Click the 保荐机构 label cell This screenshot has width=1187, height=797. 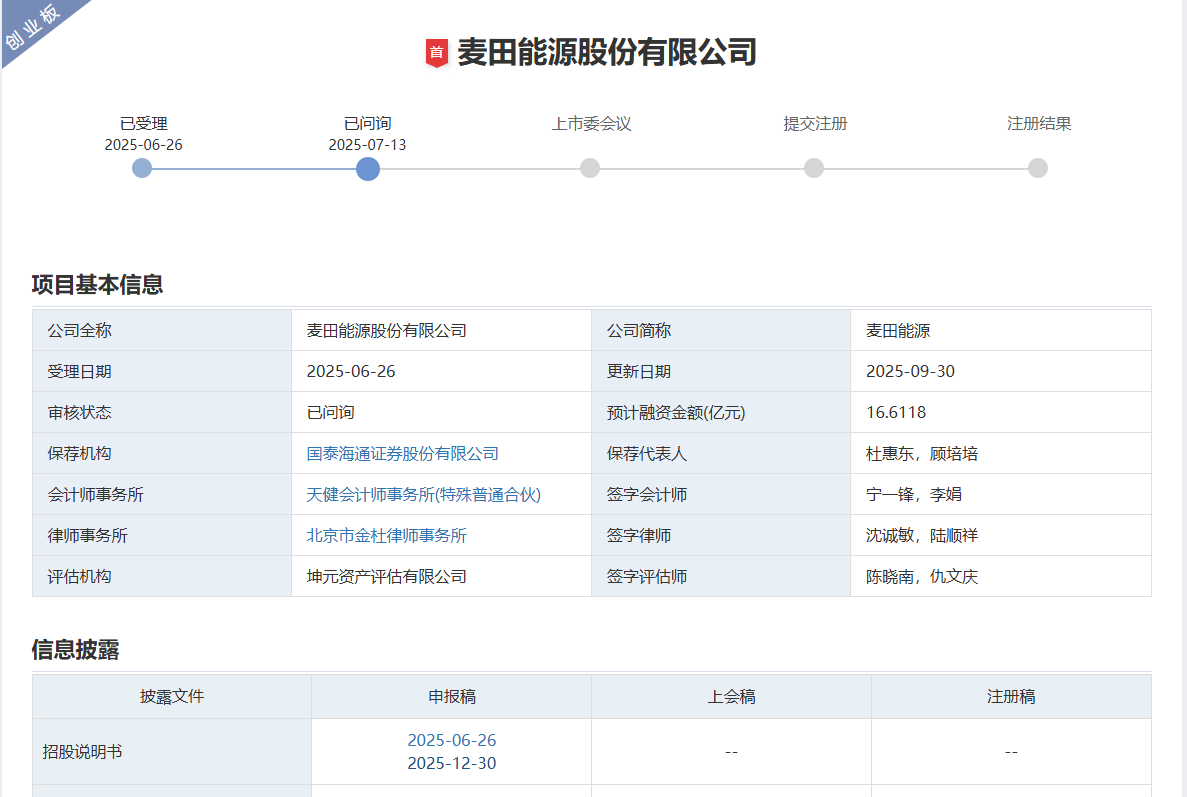[x=162, y=453]
